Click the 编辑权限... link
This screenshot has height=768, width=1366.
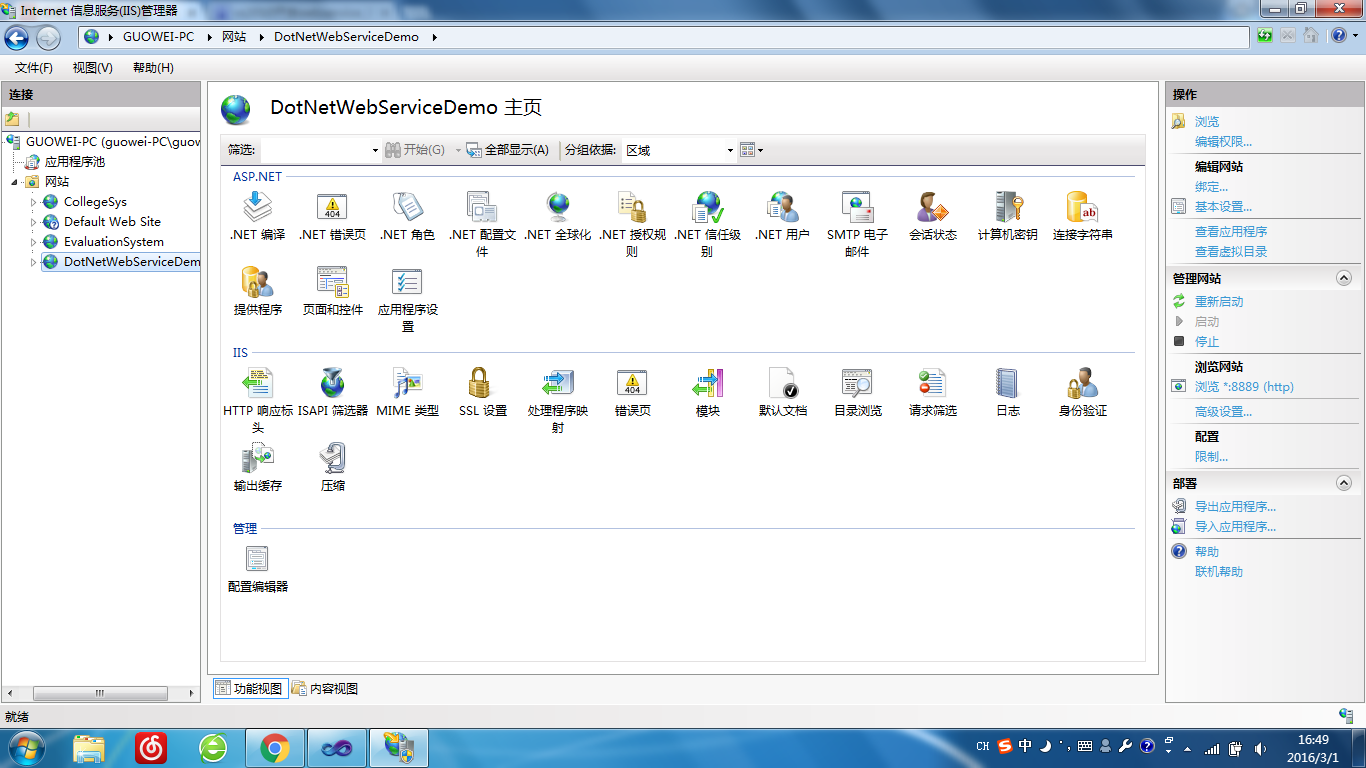pos(1223,142)
